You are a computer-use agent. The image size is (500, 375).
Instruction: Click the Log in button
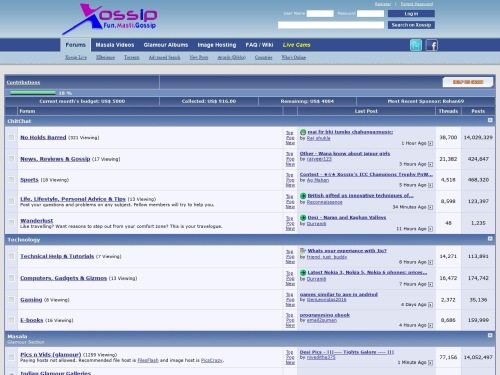(411, 14)
